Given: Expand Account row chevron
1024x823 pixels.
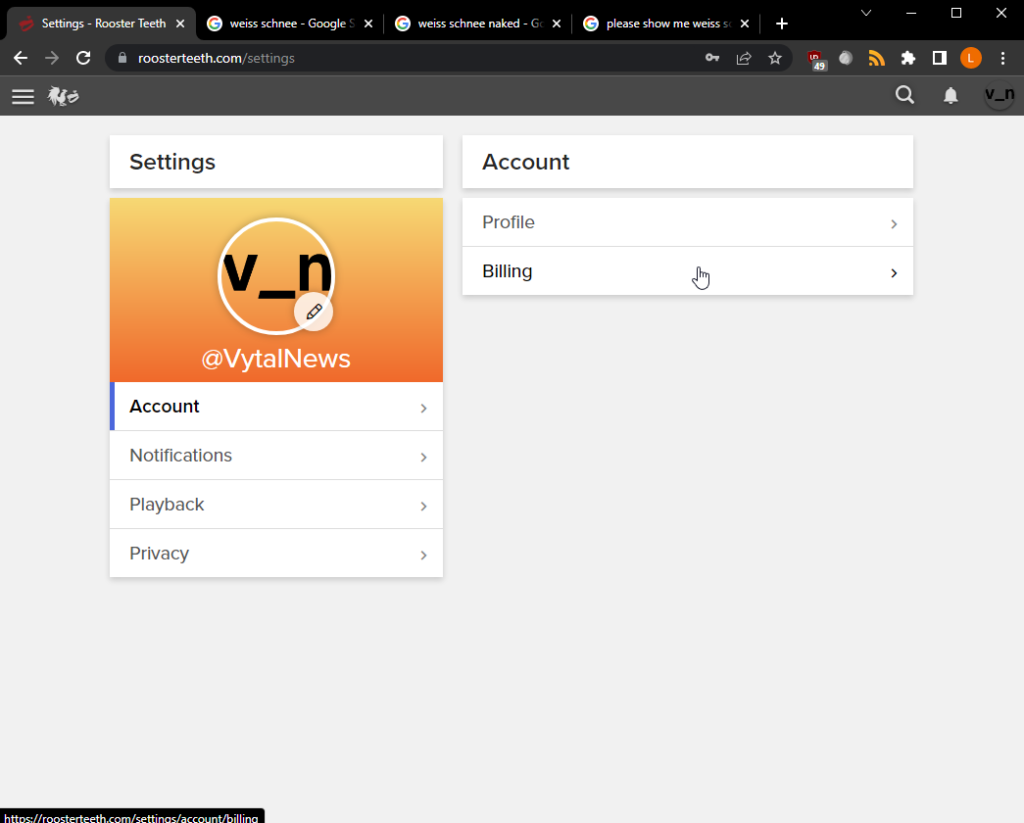Looking at the screenshot, I should point(423,408).
